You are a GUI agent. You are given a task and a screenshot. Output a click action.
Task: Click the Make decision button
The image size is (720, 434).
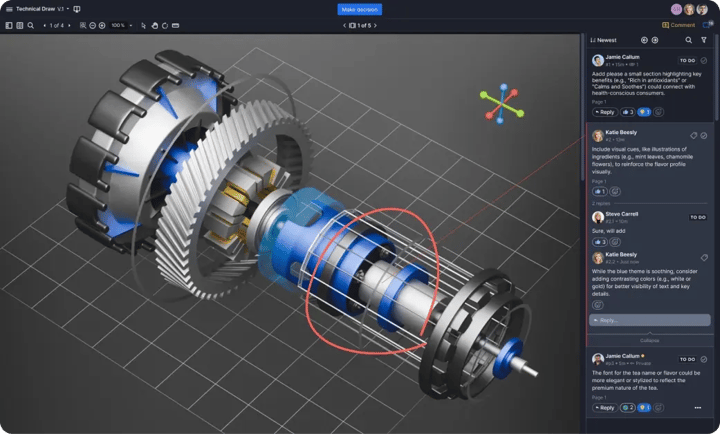coord(360,9)
